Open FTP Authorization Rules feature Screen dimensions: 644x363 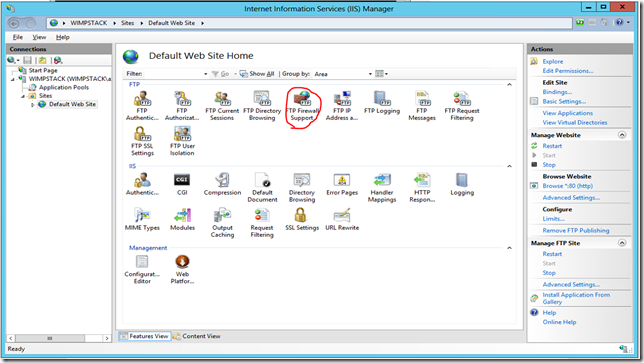(182, 106)
